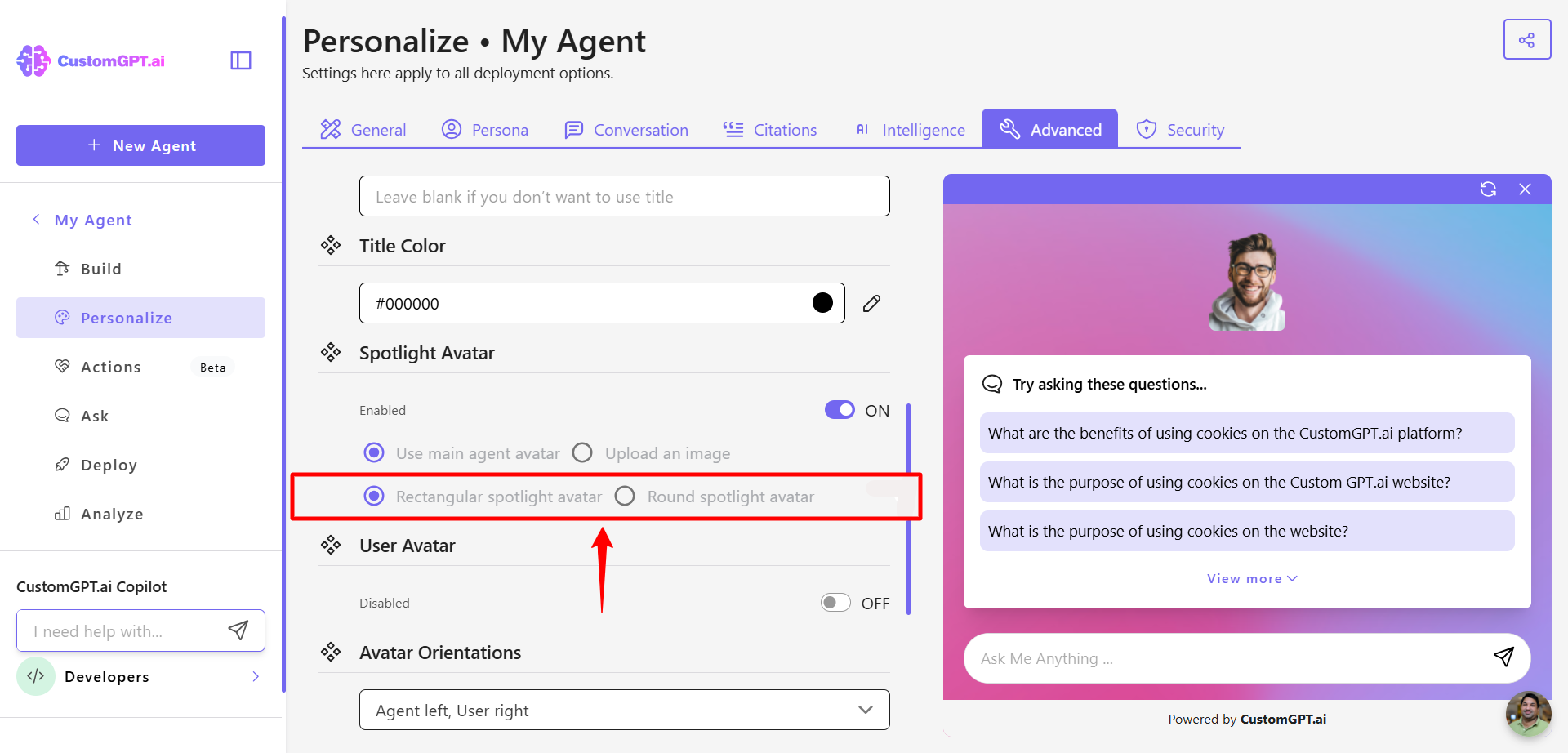Ask about benefits of cookies on platform
The height and width of the screenshot is (753, 1568).
[1247, 433]
